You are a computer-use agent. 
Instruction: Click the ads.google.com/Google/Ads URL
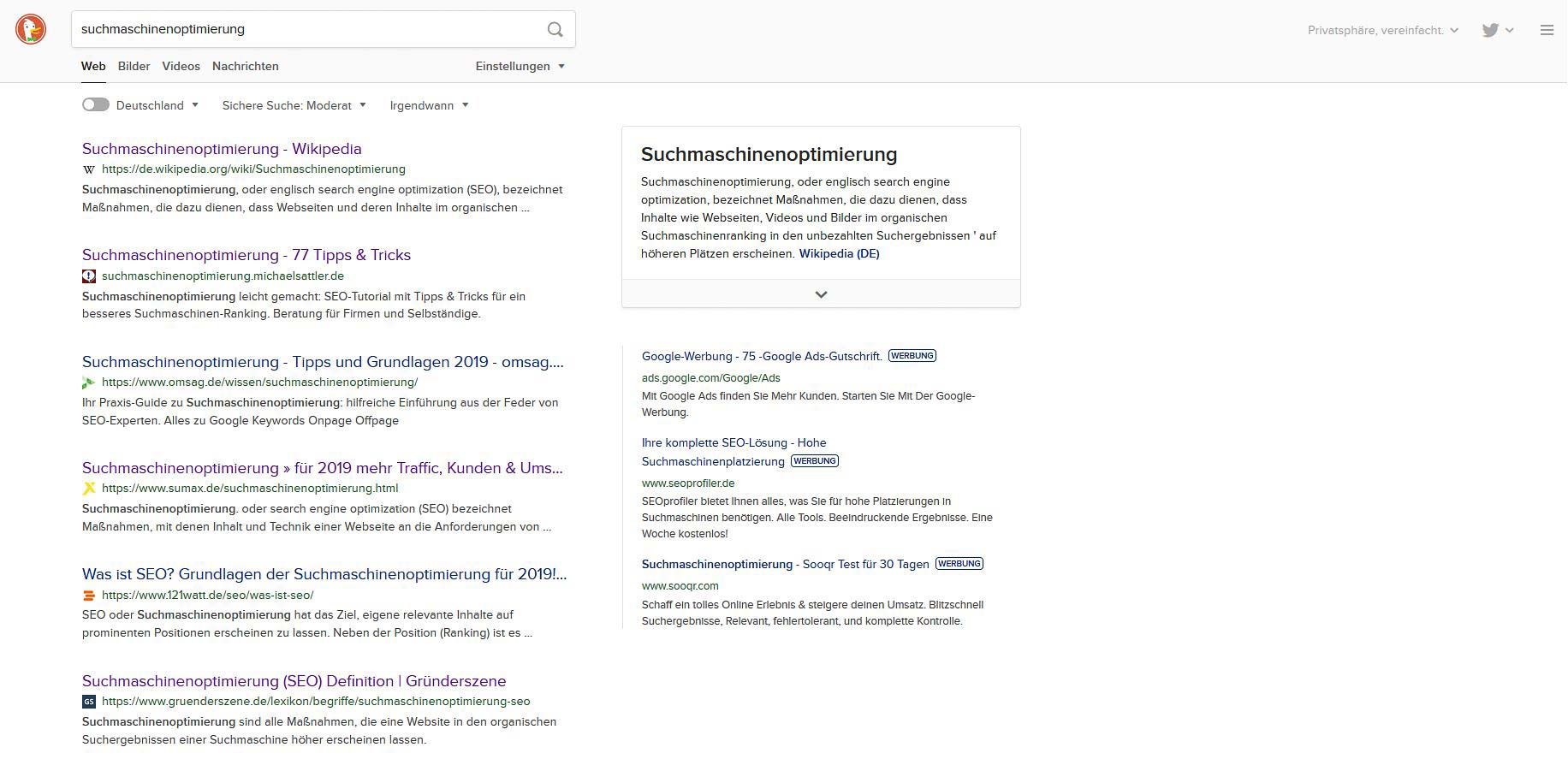point(711,378)
